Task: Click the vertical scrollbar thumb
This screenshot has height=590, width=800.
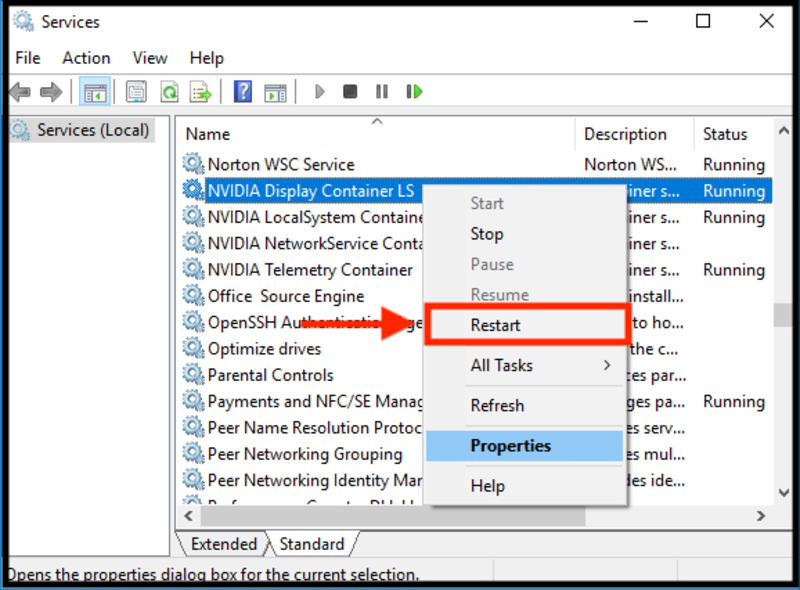Action: click(783, 315)
